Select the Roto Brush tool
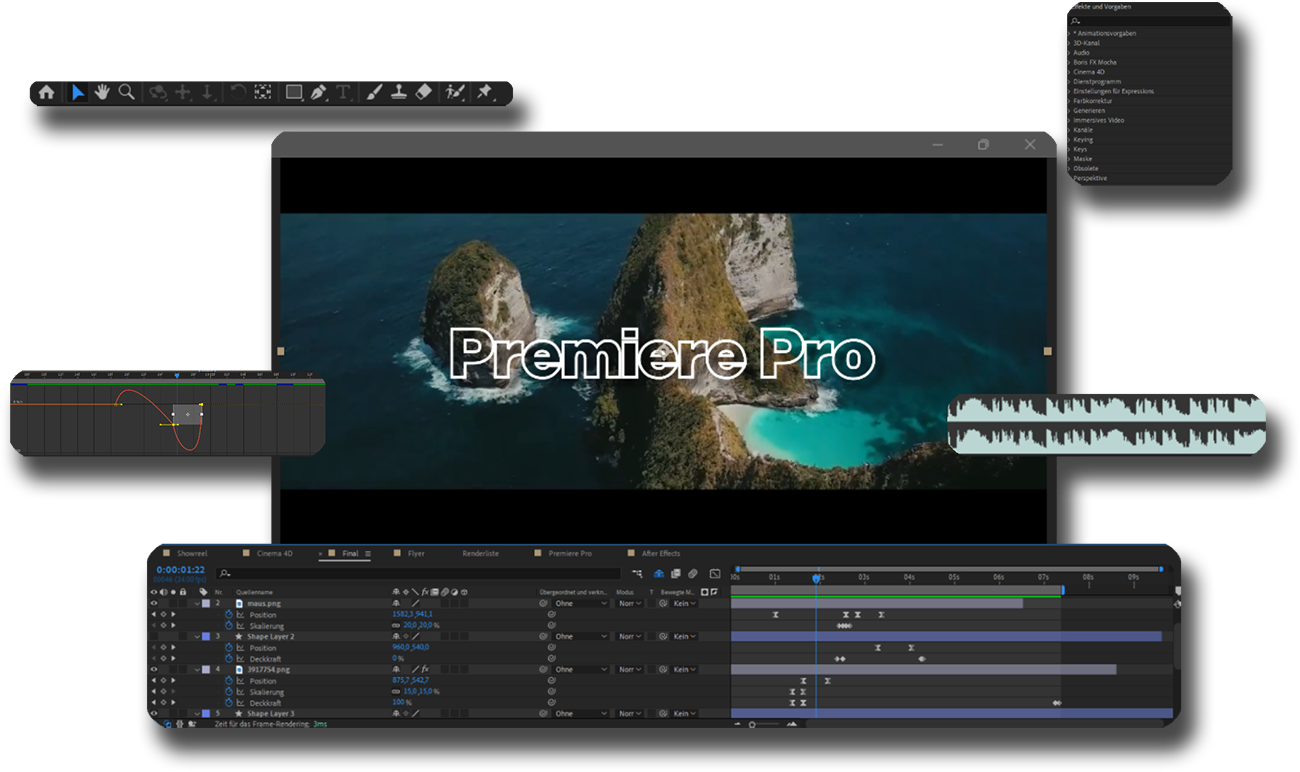This screenshot has width=1300, height=772. (x=455, y=92)
